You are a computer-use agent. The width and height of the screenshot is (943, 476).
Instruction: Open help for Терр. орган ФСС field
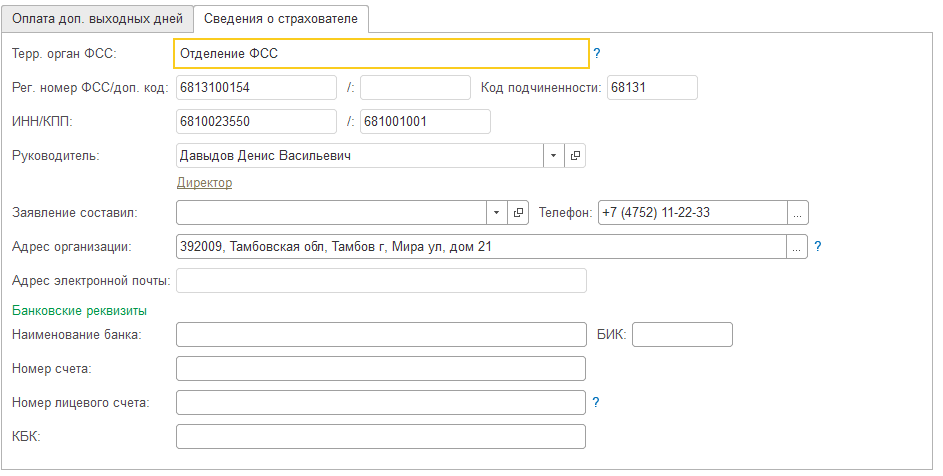click(597, 54)
